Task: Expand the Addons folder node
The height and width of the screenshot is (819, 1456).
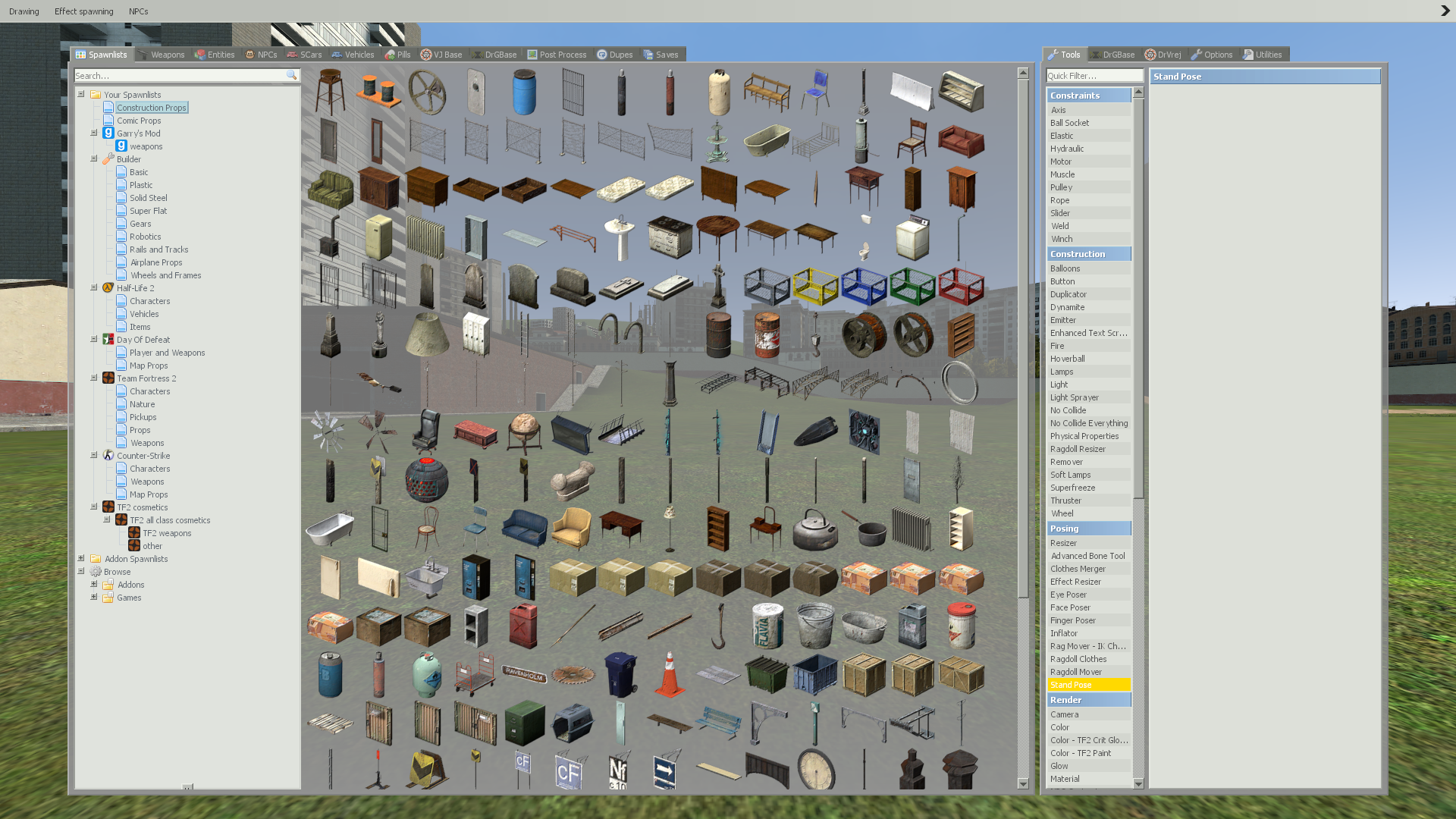Action: (x=94, y=584)
